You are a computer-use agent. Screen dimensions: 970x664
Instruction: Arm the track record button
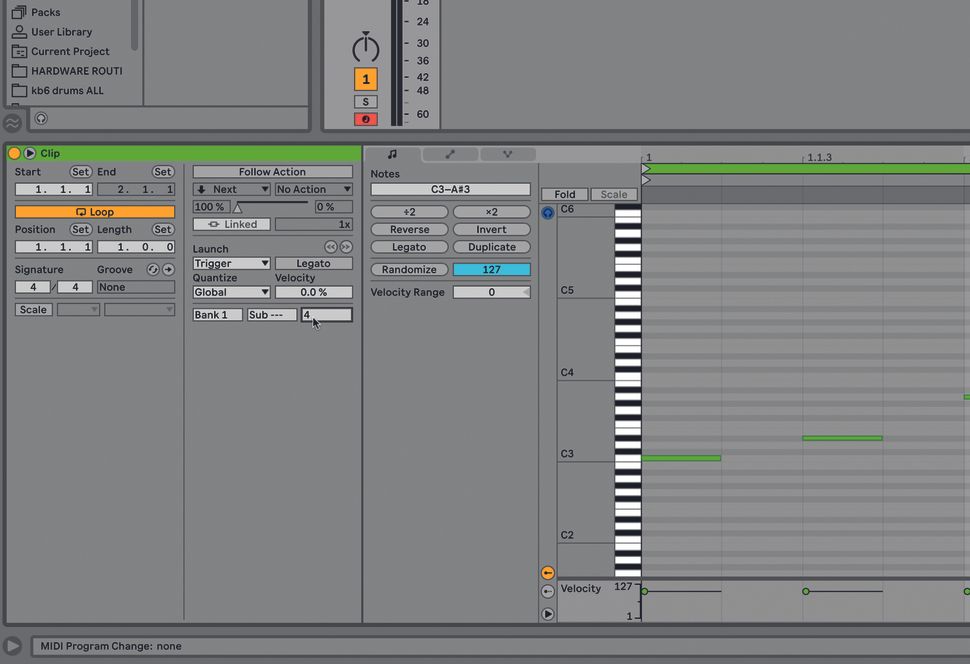pos(365,119)
